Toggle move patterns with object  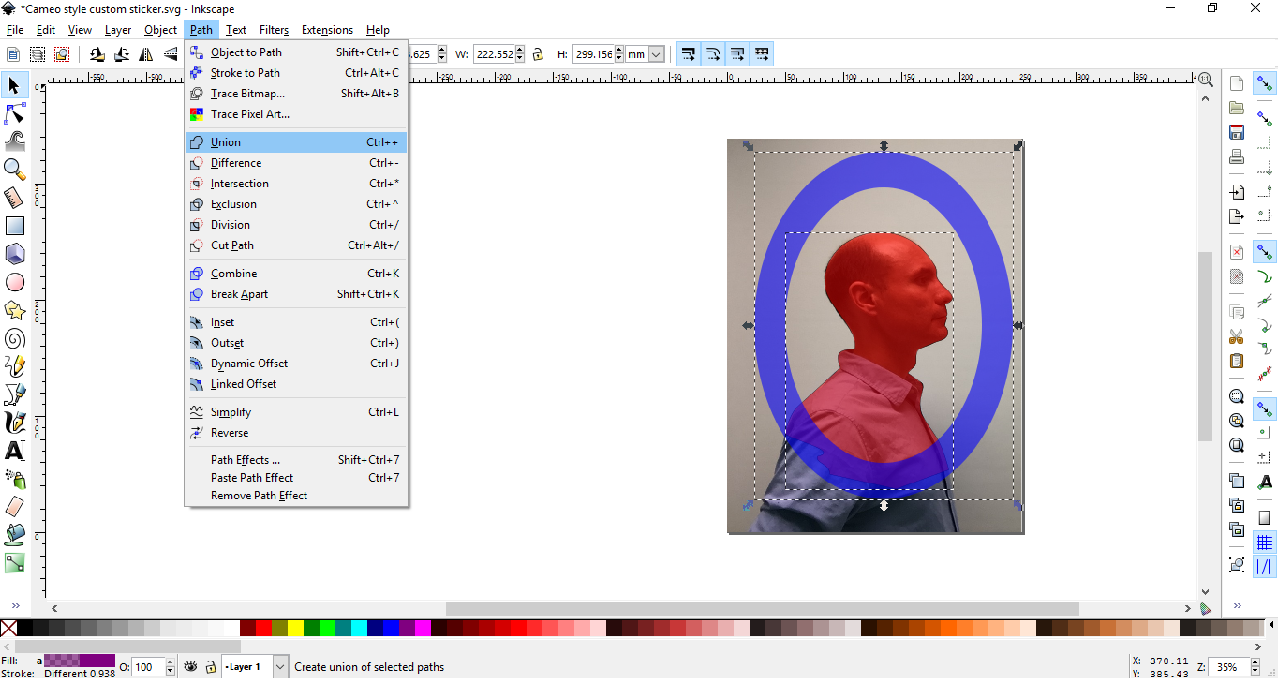point(762,54)
